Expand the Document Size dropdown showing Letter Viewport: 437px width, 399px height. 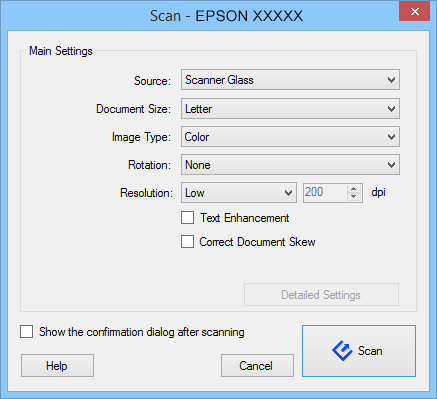click(x=290, y=109)
